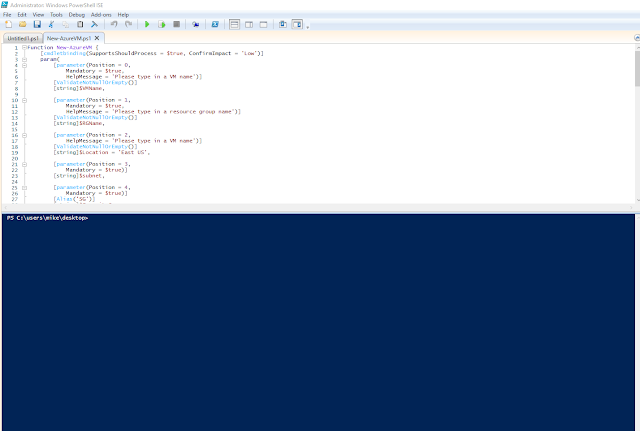Close the New-AzureVM.ps1 tab
This screenshot has height=431, width=640.
click(97, 38)
